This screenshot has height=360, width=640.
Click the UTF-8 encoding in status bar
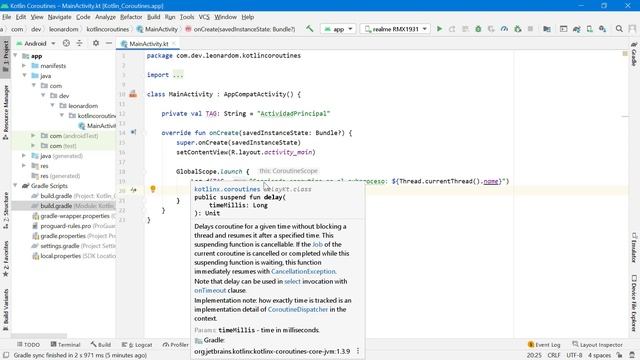574,355
